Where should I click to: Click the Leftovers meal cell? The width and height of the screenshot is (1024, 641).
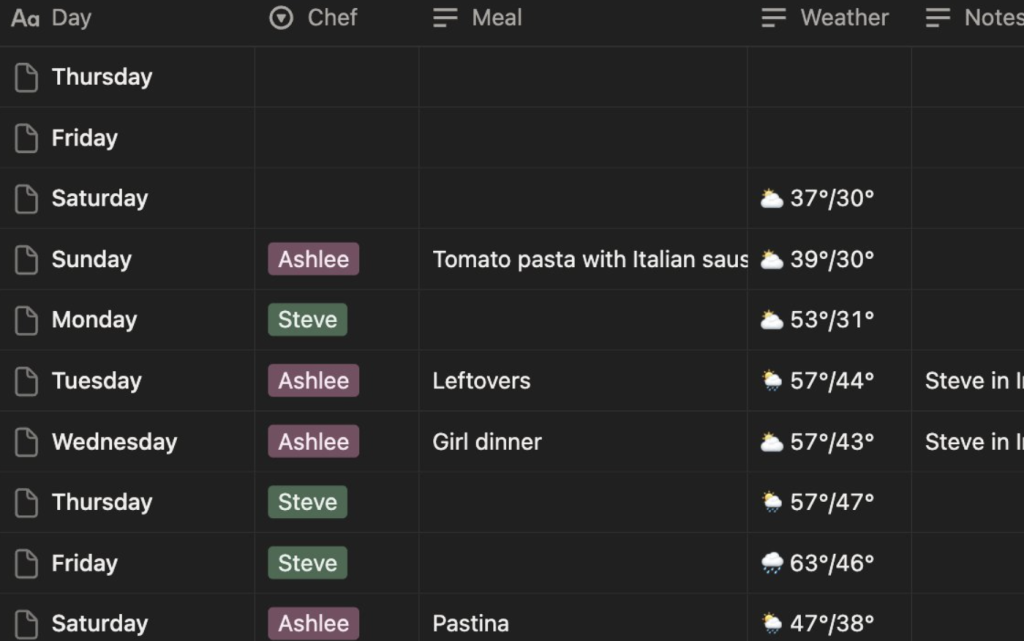tap(481, 381)
